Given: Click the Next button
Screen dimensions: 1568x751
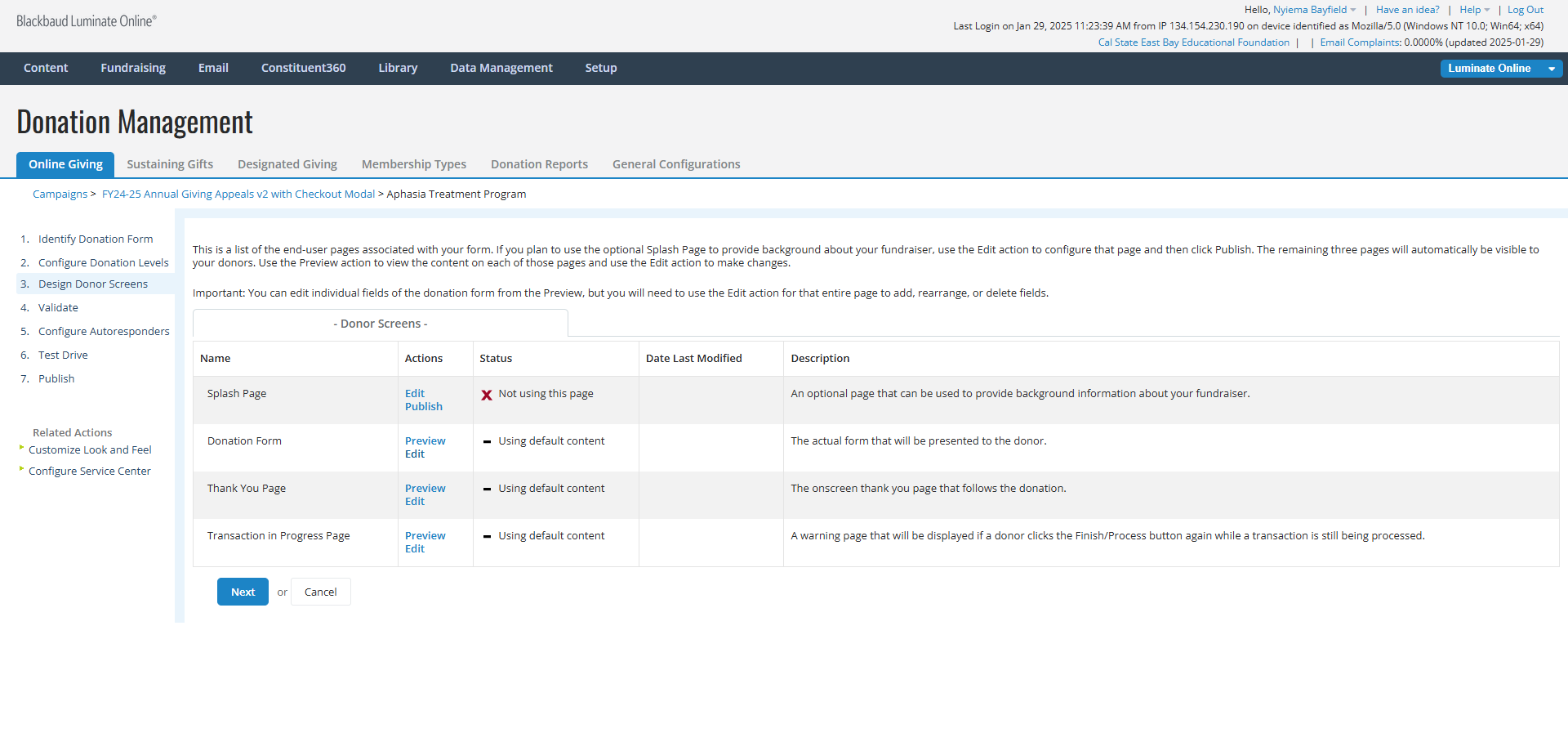Looking at the screenshot, I should [x=243, y=592].
